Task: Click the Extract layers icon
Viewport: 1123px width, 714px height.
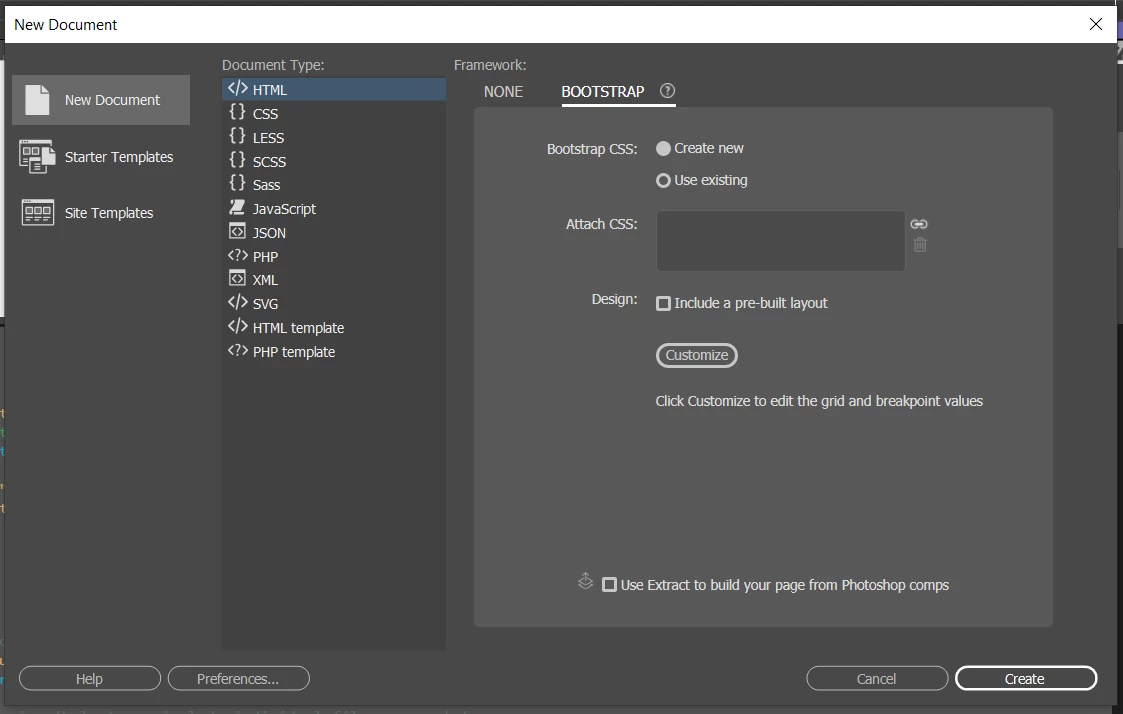Action: click(585, 582)
